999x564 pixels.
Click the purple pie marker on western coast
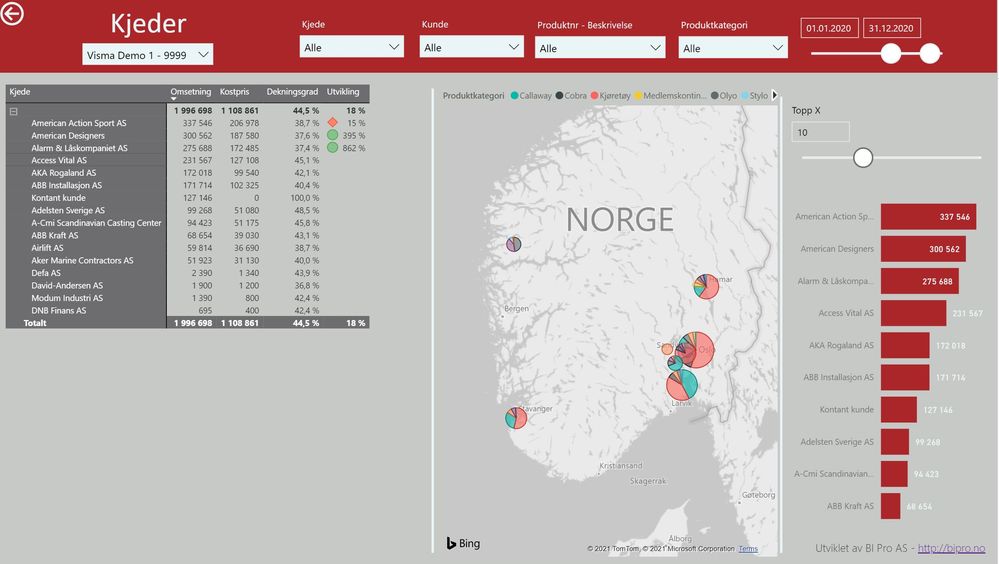coord(514,243)
